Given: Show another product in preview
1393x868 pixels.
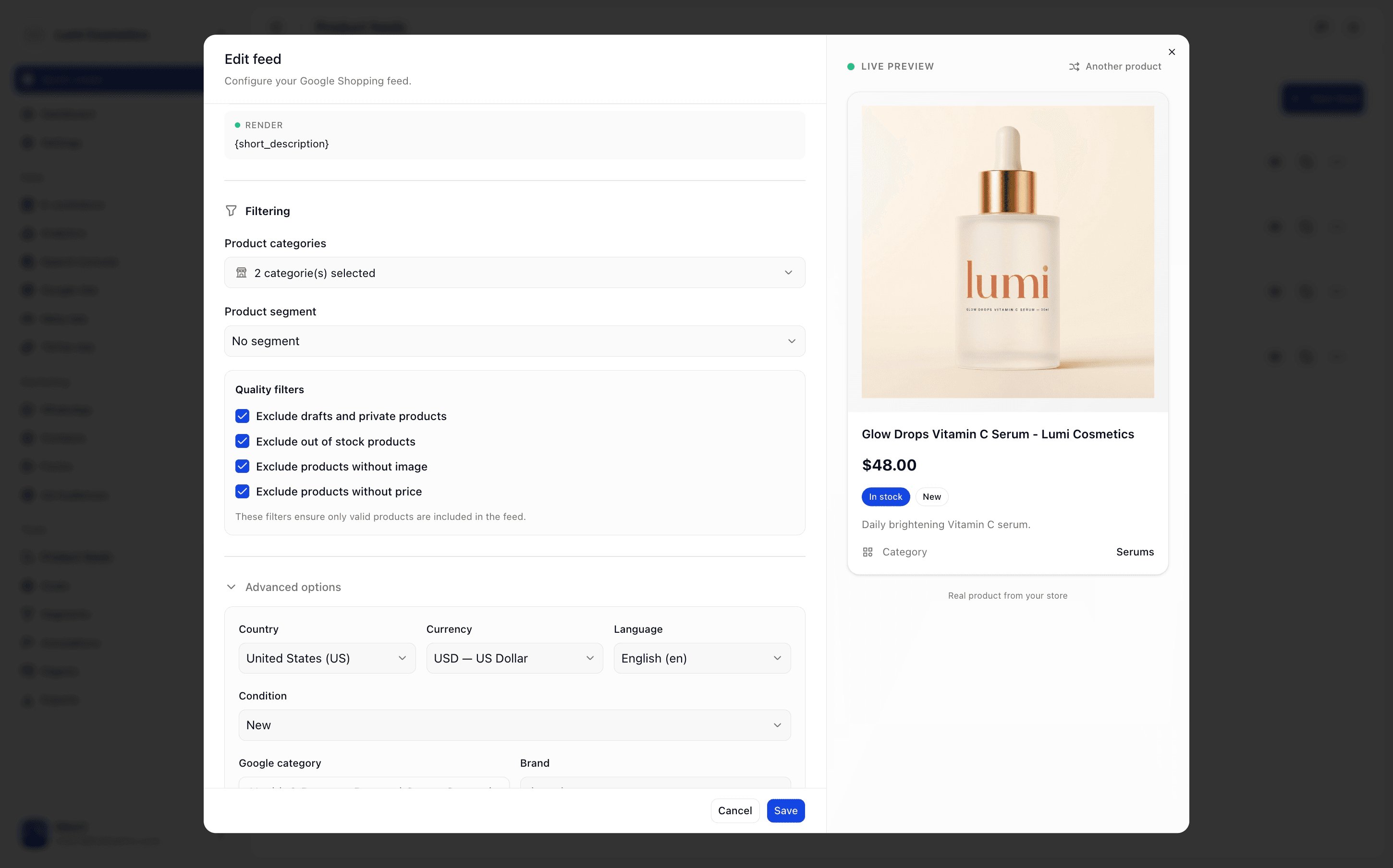Looking at the screenshot, I should 1114,67.
